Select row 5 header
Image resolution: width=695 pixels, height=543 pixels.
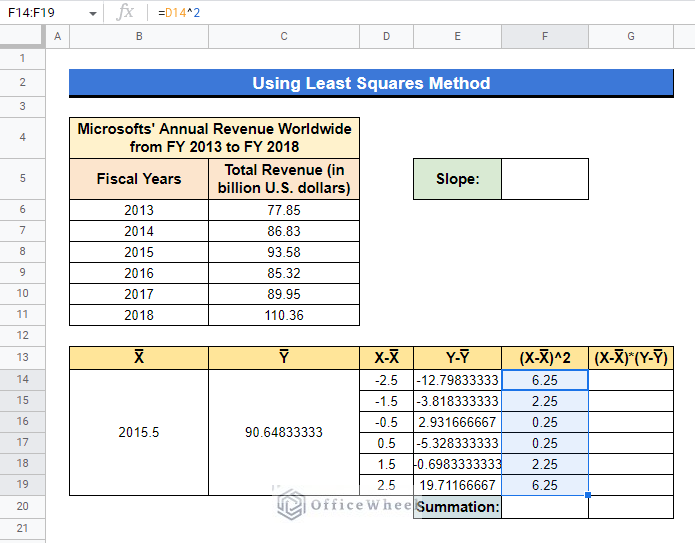pyautogui.click(x=22, y=179)
